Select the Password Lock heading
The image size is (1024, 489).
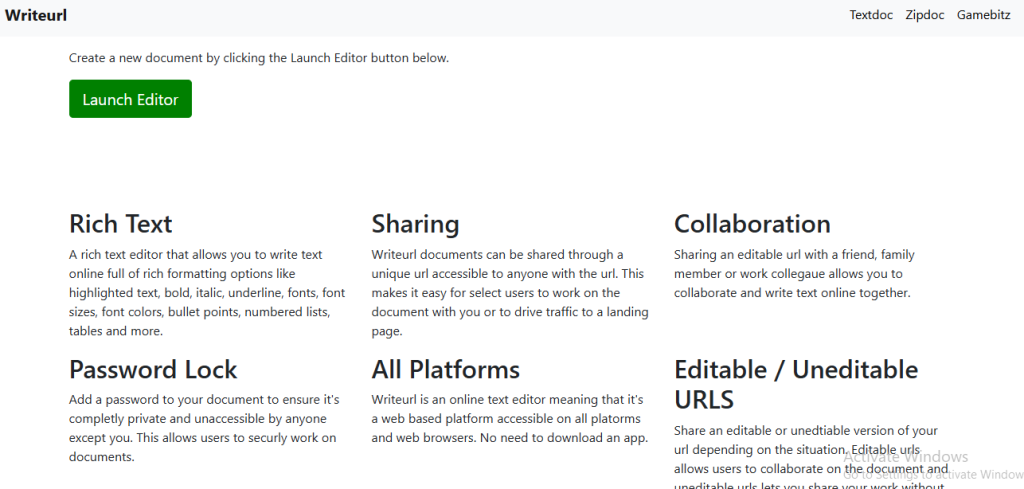point(153,370)
